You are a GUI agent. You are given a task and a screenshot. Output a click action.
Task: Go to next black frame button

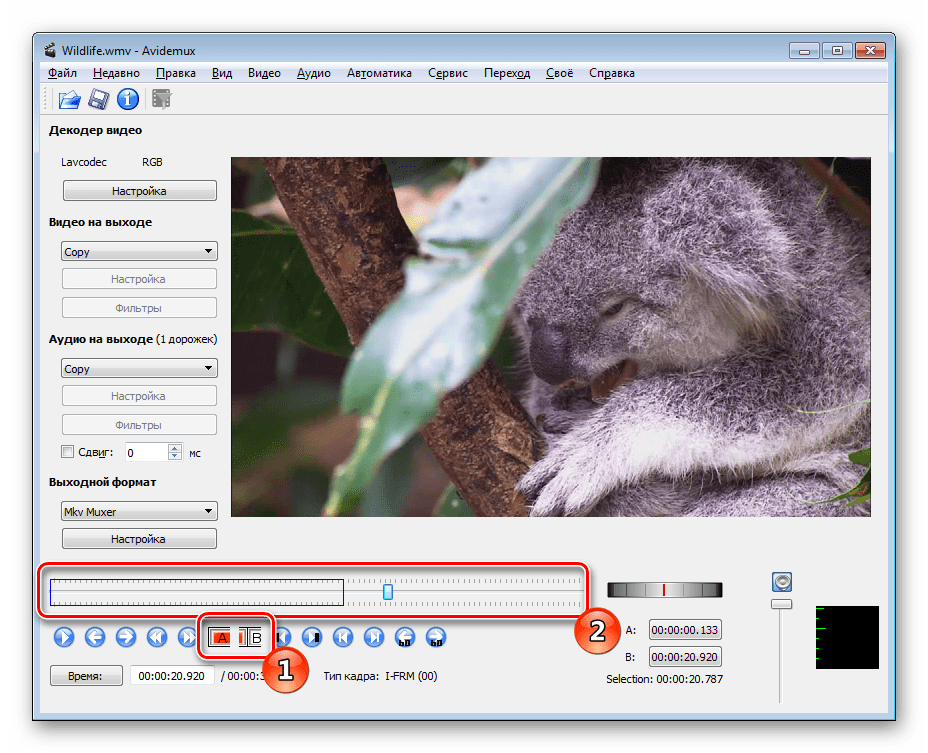pos(312,637)
